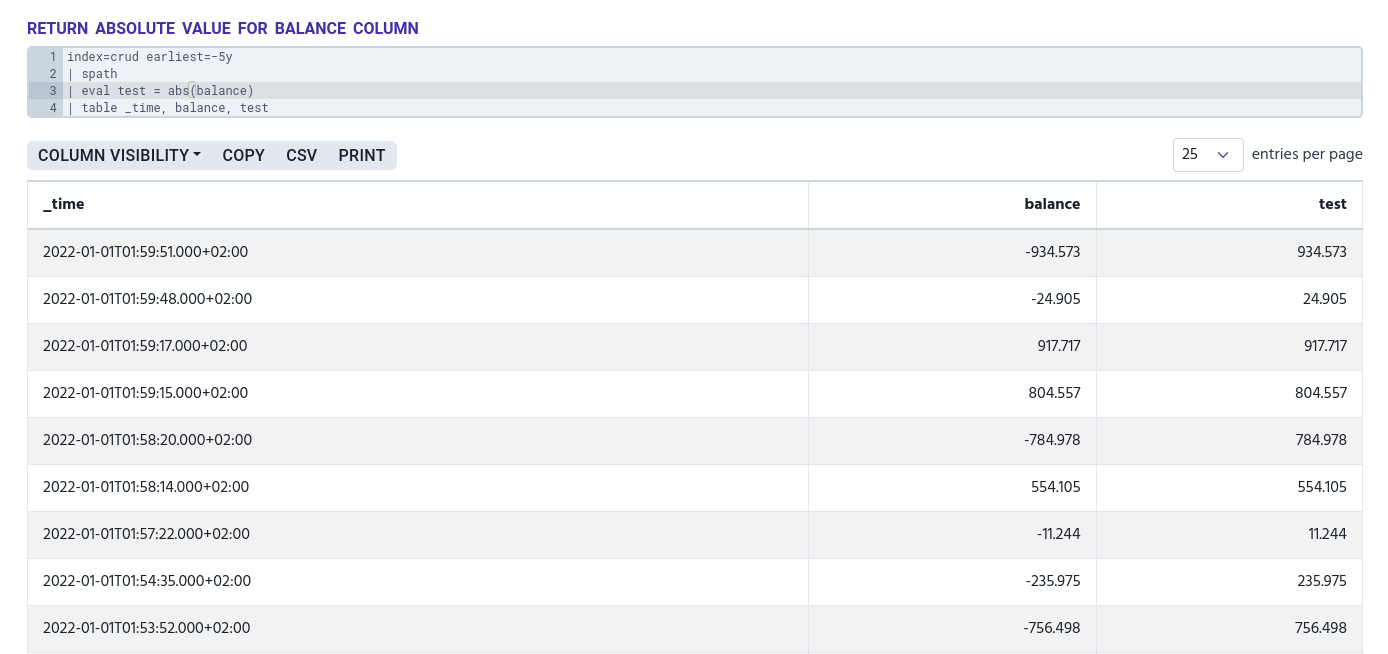The image size is (1388, 654).
Task: Sort the table by test column
Action: (x=1332, y=204)
